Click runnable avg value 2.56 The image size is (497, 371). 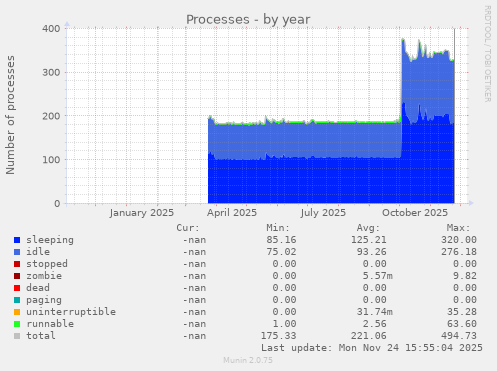(375, 324)
